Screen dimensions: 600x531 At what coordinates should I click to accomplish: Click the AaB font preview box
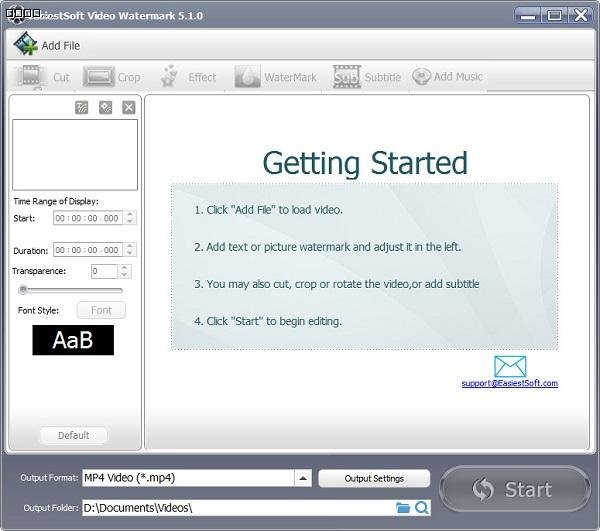point(73,340)
